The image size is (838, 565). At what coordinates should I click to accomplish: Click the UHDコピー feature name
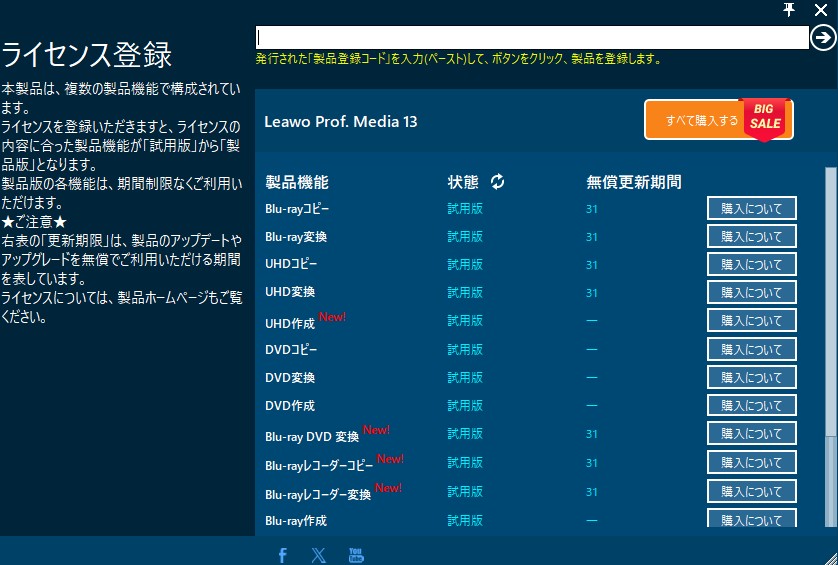coord(291,264)
